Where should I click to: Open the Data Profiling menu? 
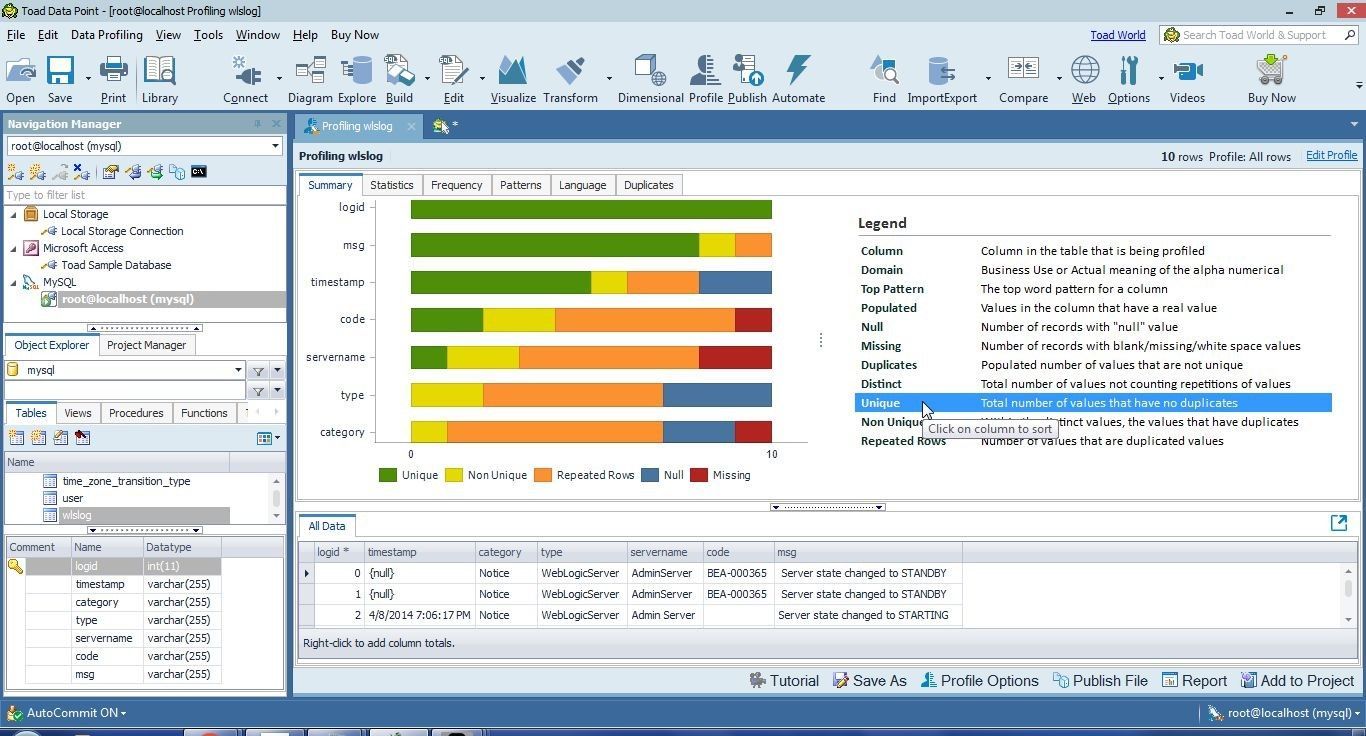106,35
